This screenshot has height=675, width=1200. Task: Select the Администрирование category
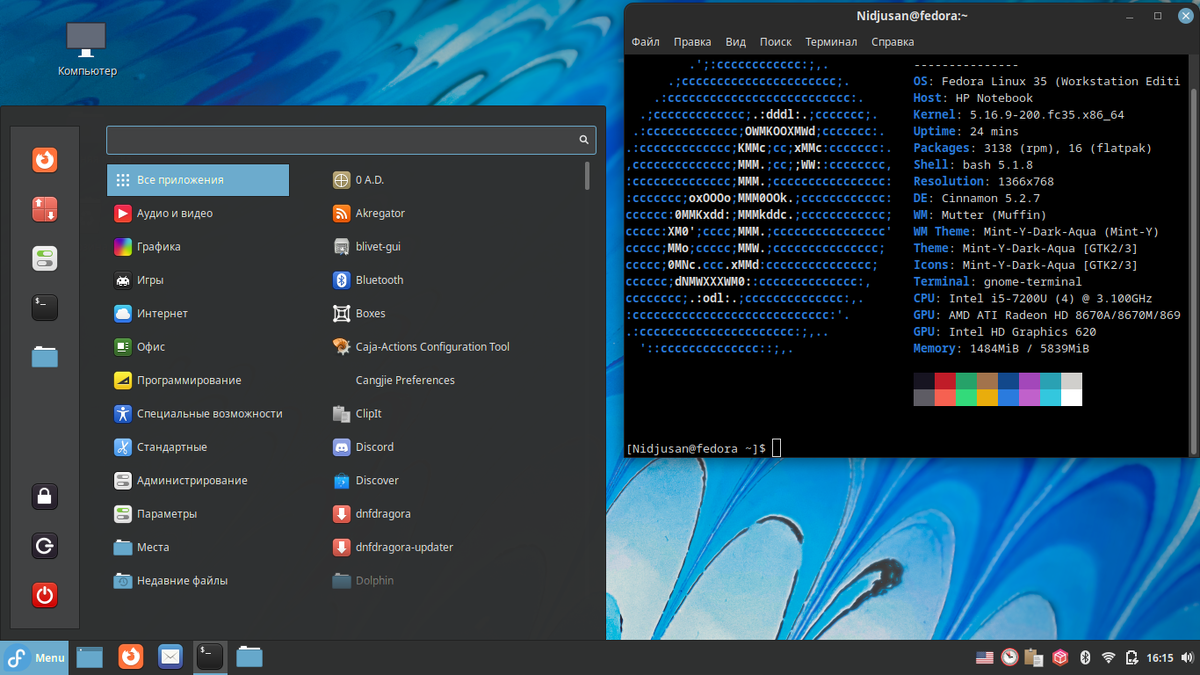click(x=198, y=481)
